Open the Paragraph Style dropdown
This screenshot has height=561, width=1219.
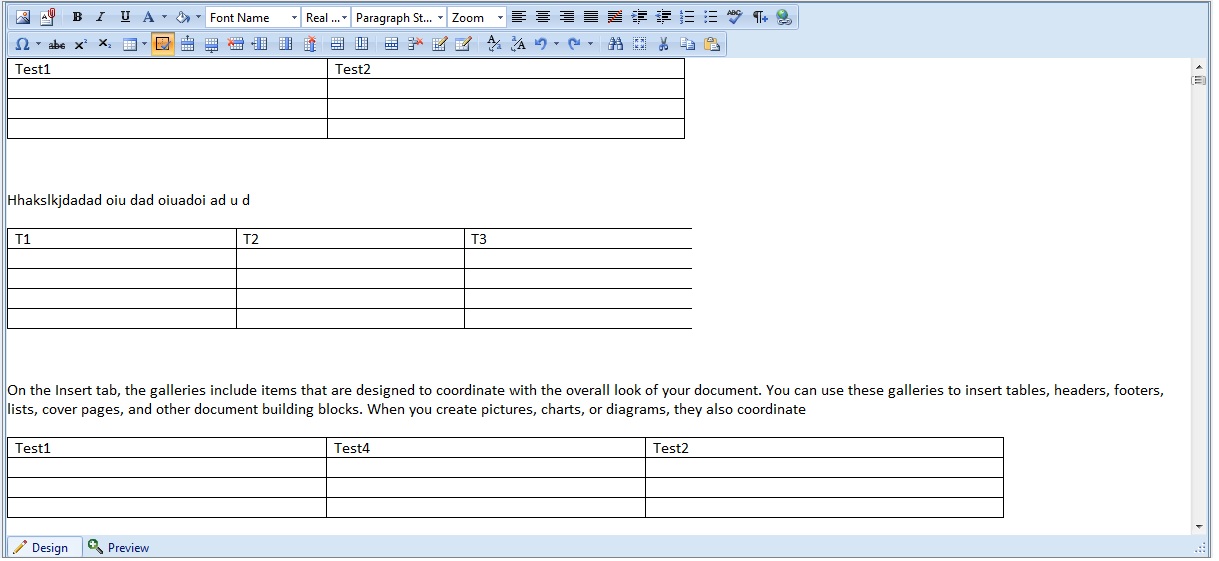[399, 17]
